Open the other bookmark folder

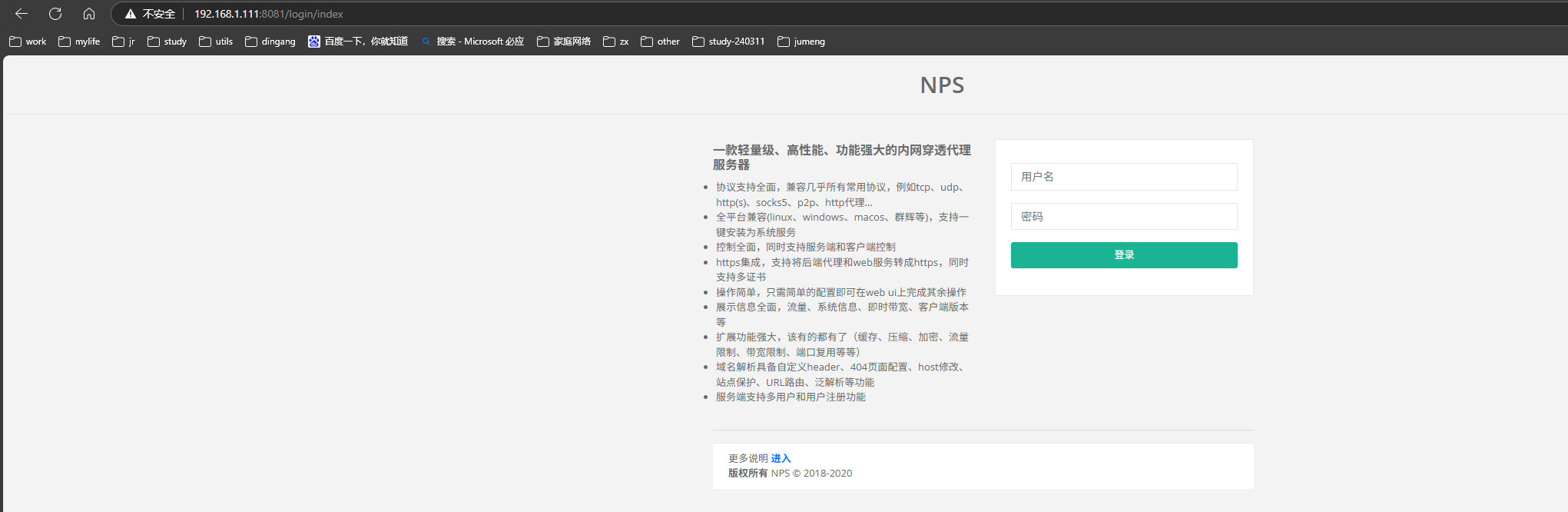(x=660, y=42)
